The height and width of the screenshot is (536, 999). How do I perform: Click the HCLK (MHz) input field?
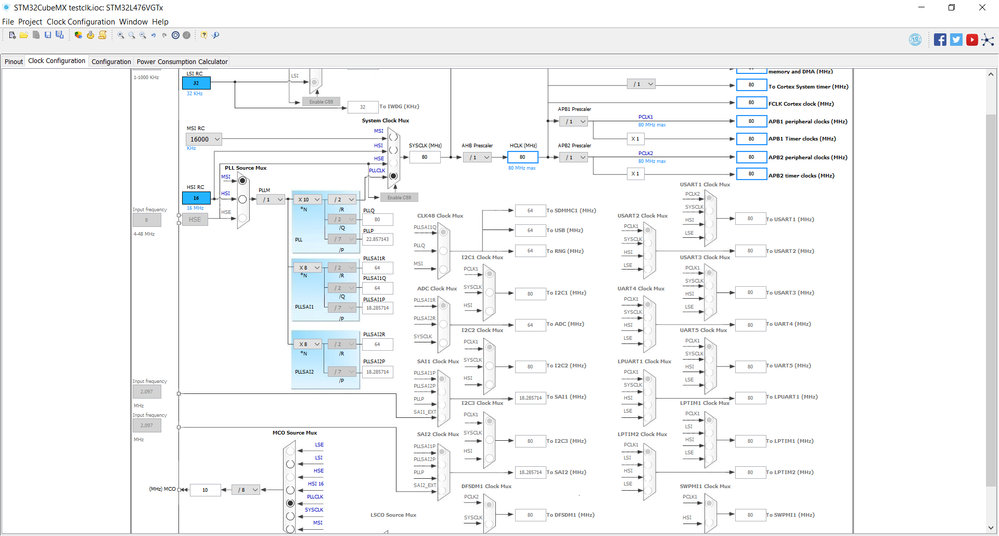[x=522, y=157]
